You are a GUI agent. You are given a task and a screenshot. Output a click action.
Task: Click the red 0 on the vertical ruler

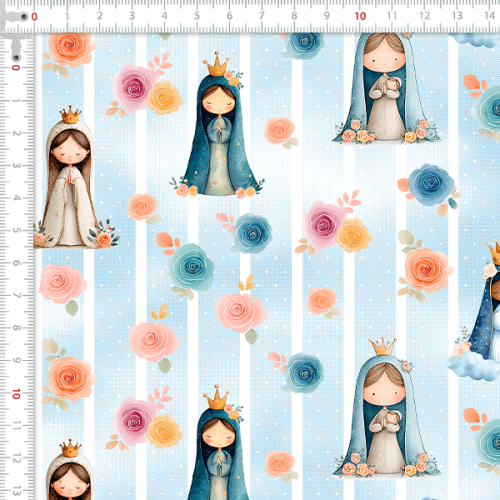coord(16,68)
